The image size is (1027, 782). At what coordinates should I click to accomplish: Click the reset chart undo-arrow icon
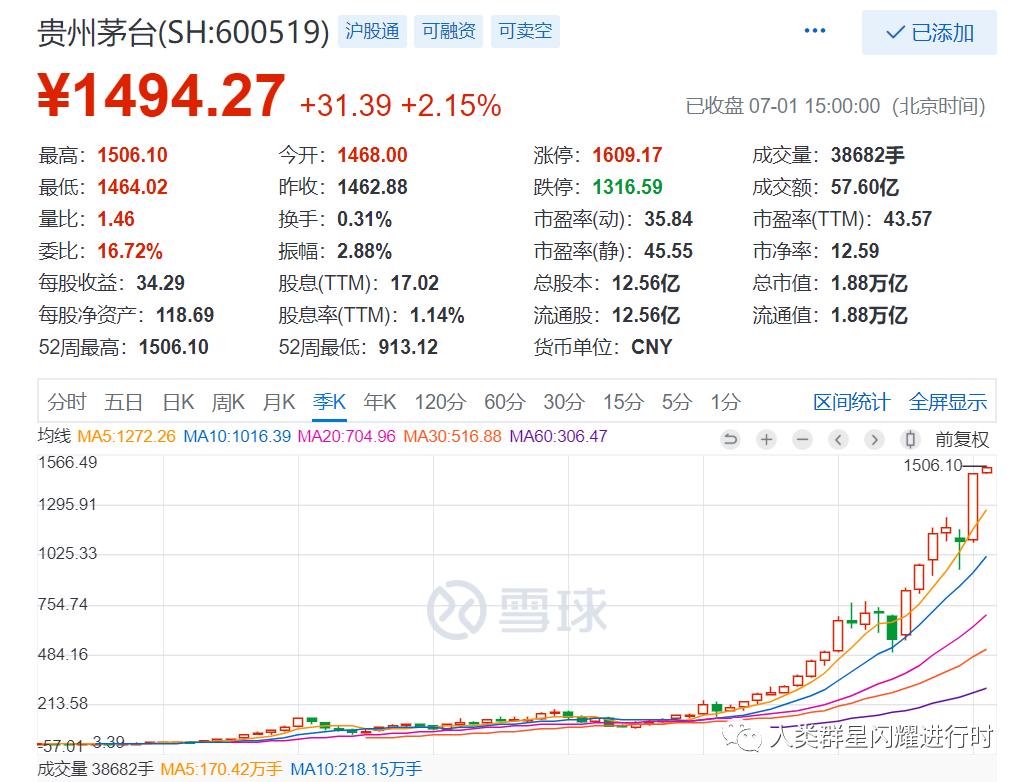click(730, 439)
